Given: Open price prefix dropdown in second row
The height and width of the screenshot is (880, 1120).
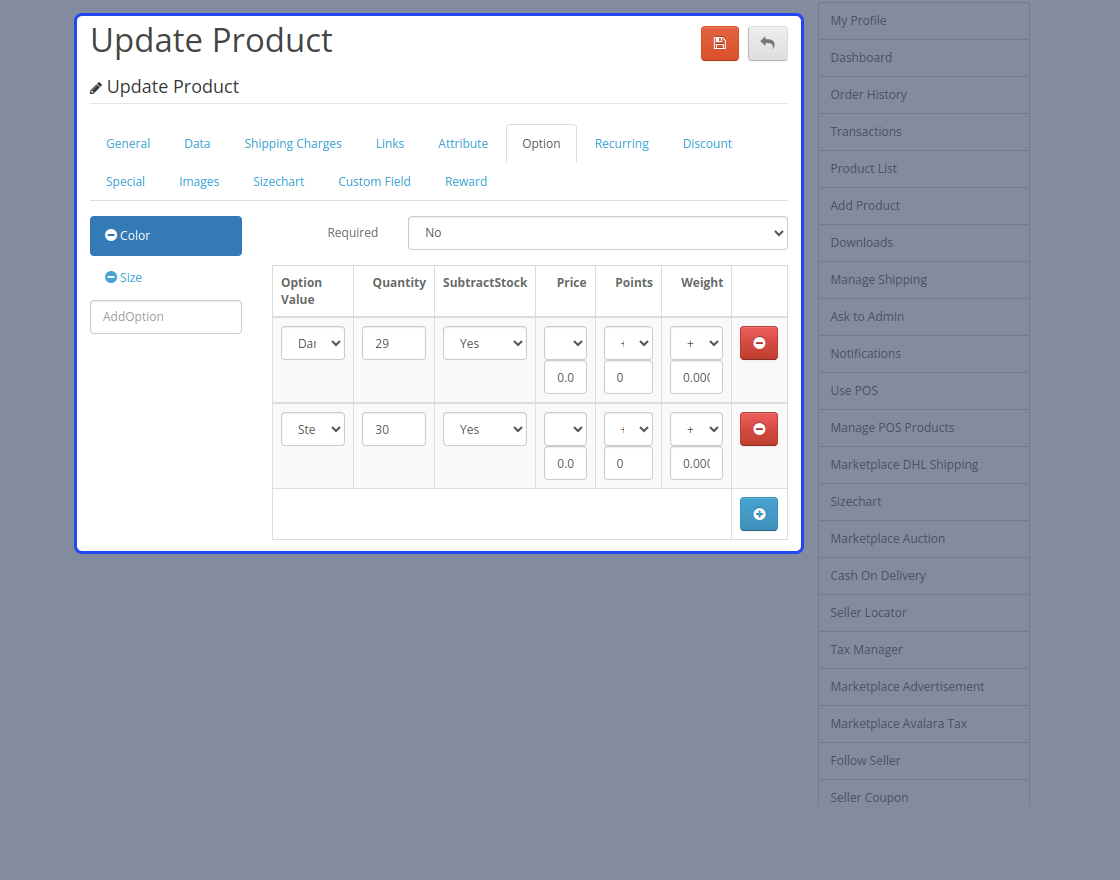Looking at the screenshot, I should 565,429.
